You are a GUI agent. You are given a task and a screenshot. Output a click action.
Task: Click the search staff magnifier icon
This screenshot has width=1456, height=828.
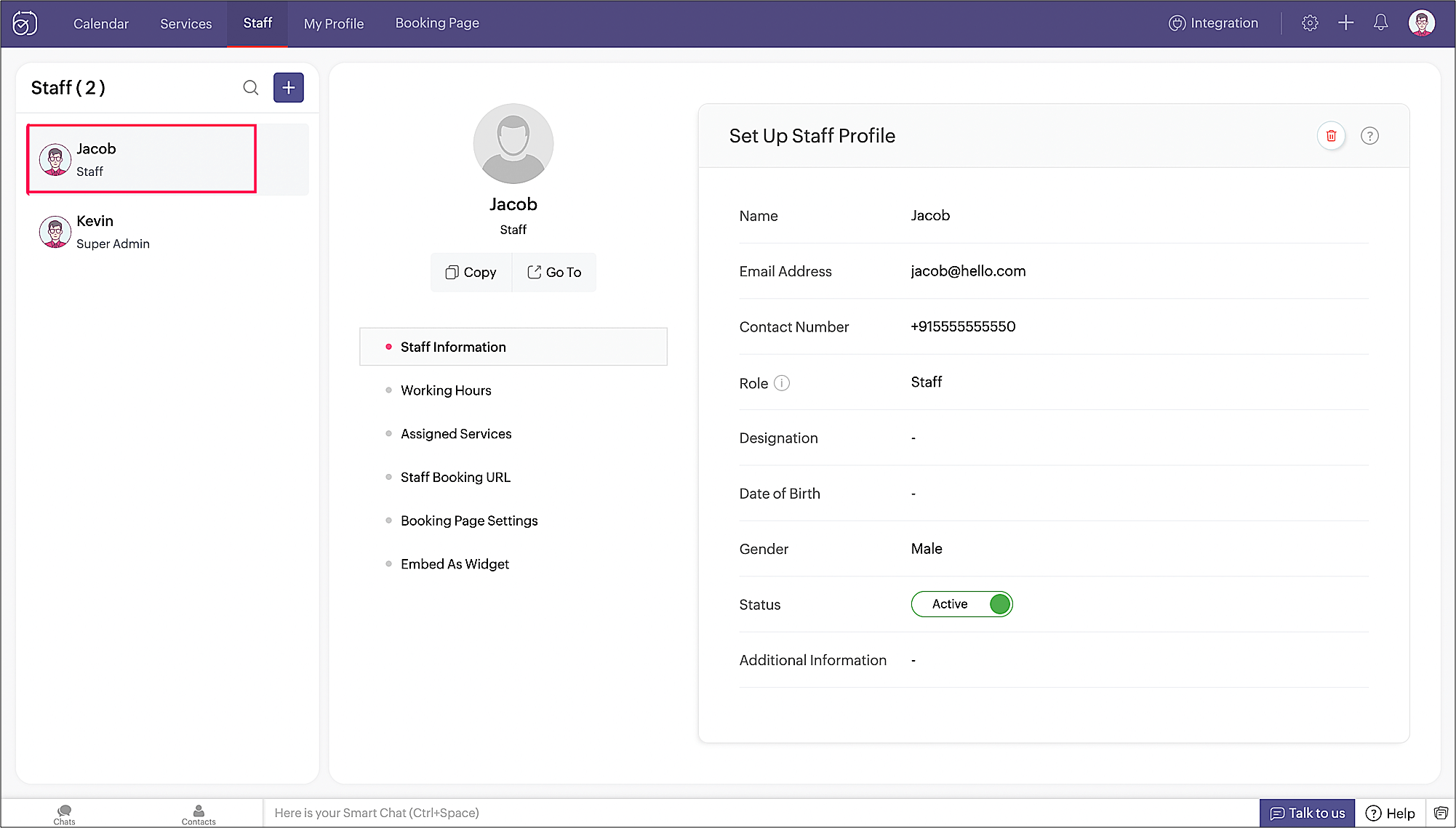[250, 88]
